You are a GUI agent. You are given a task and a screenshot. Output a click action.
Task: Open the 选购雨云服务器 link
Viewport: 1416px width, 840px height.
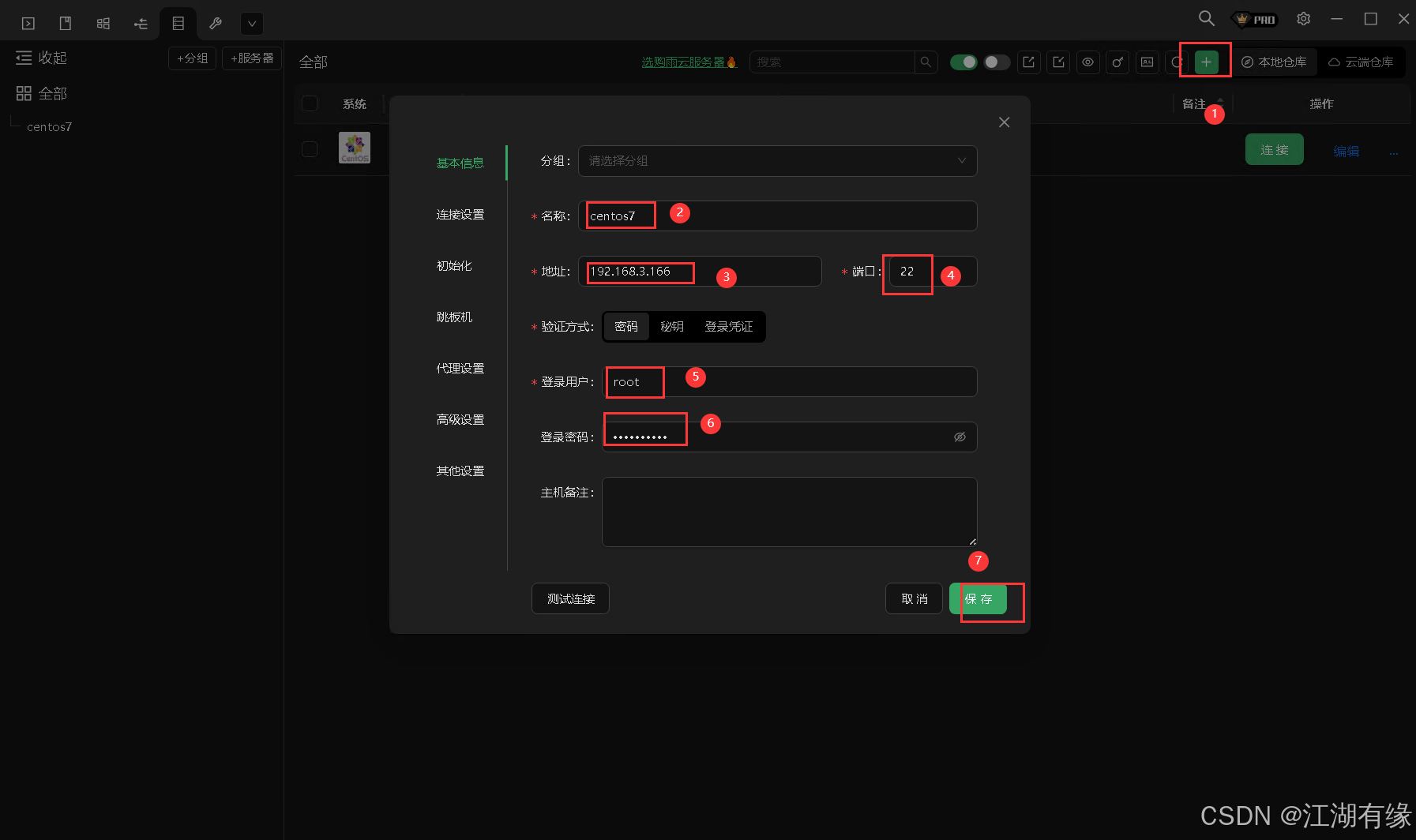pos(689,62)
